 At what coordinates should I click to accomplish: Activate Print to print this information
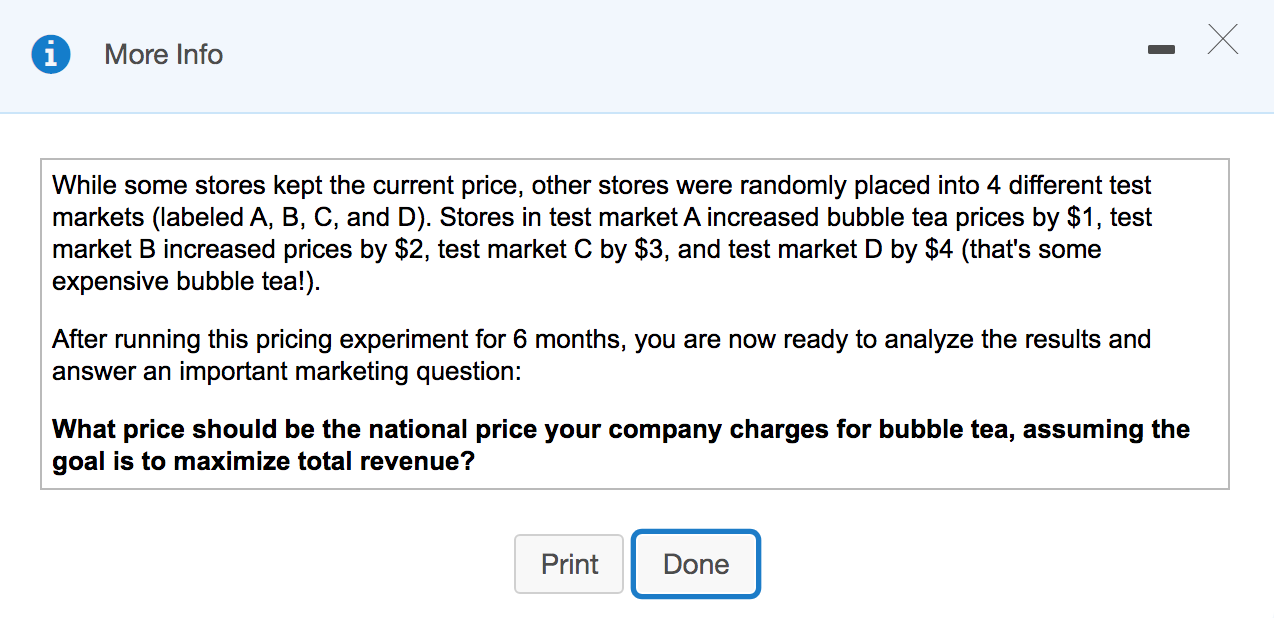click(568, 563)
